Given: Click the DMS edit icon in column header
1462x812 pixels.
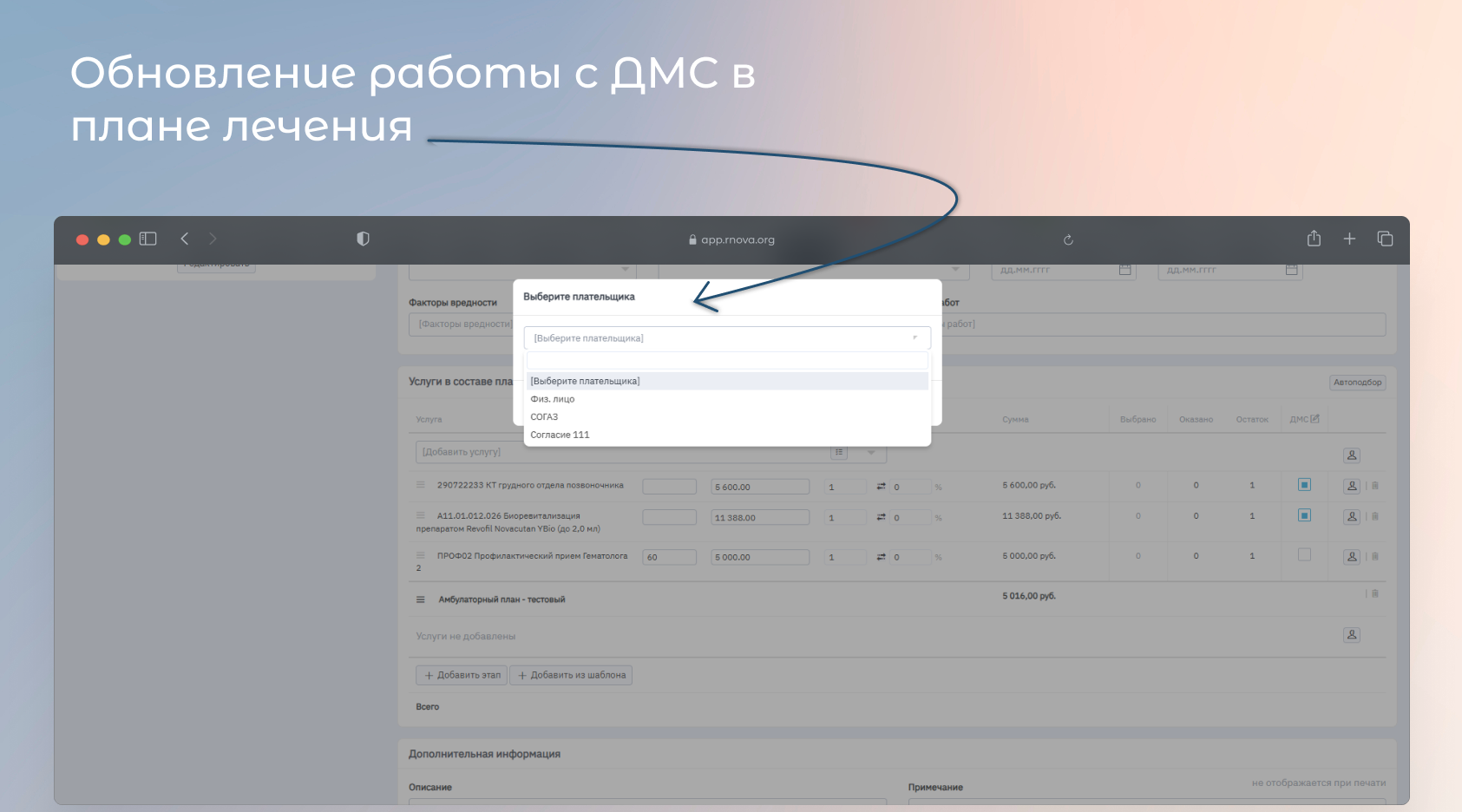Looking at the screenshot, I should [1315, 419].
